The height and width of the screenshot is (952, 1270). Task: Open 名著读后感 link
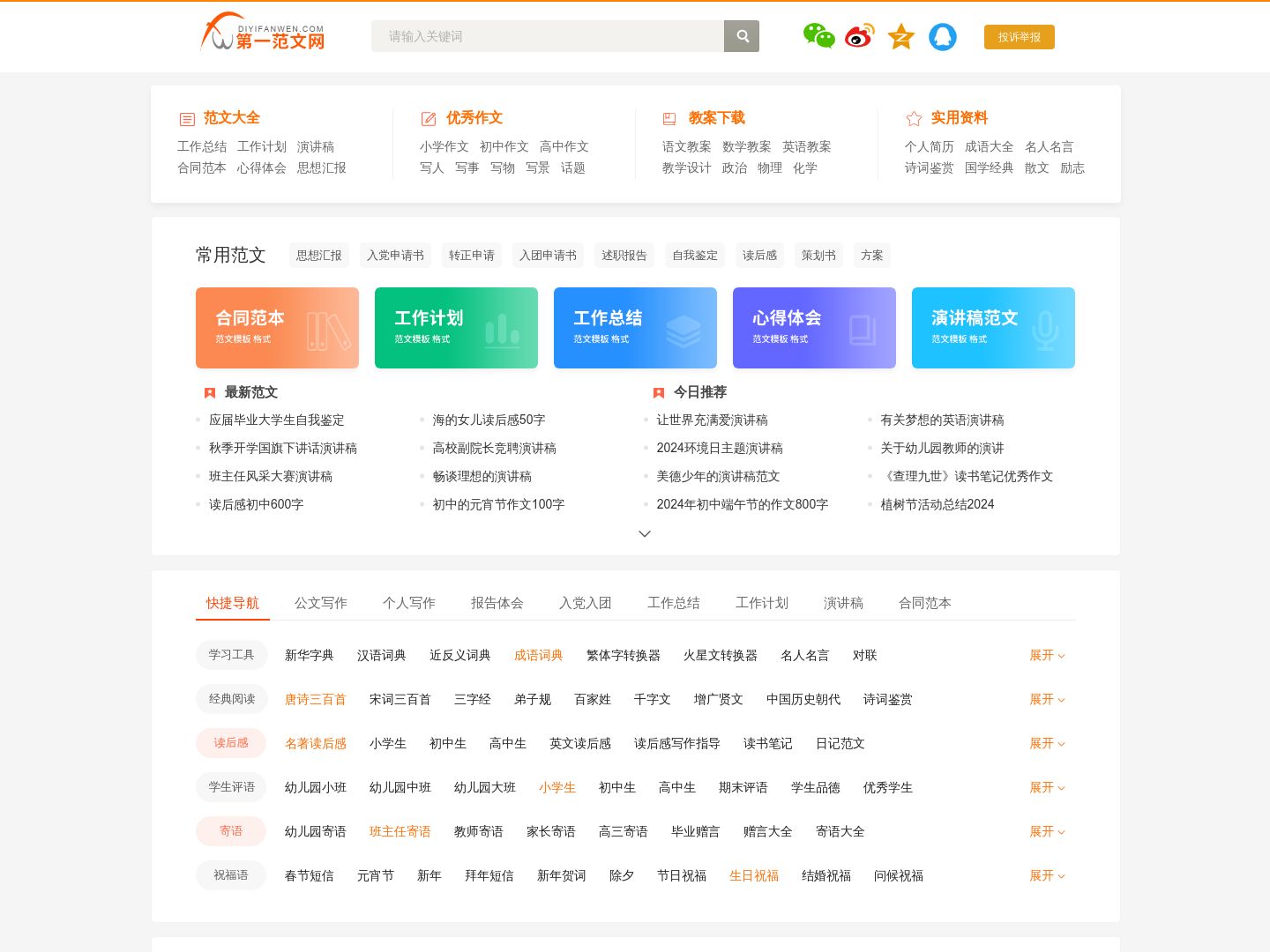click(316, 743)
